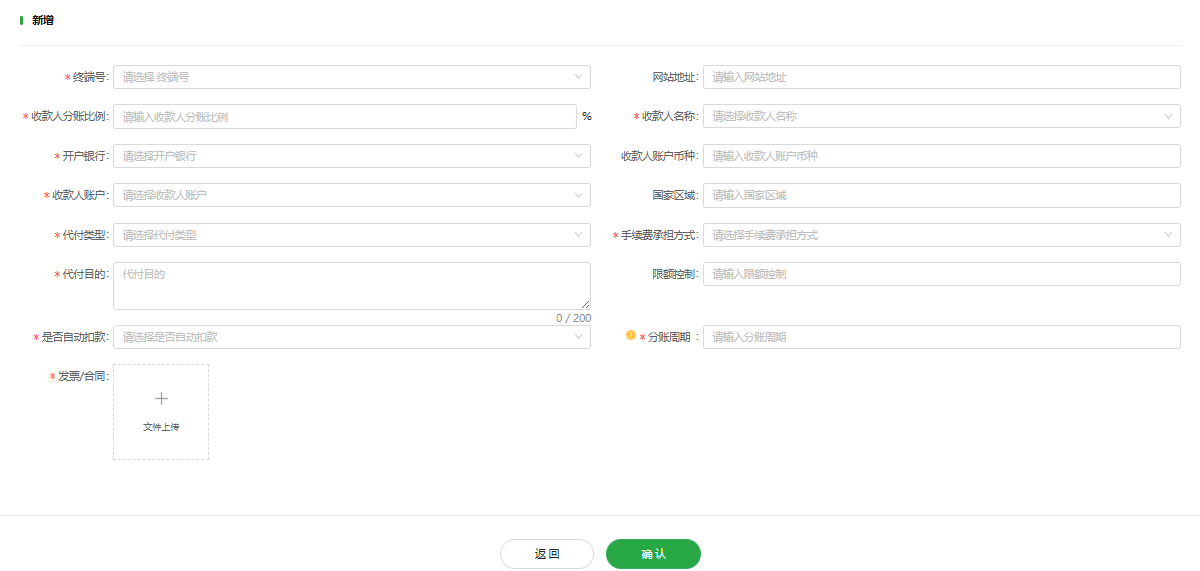1200x571 pixels.
Task: Focus the 限额控制 input field
Action: point(942,274)
